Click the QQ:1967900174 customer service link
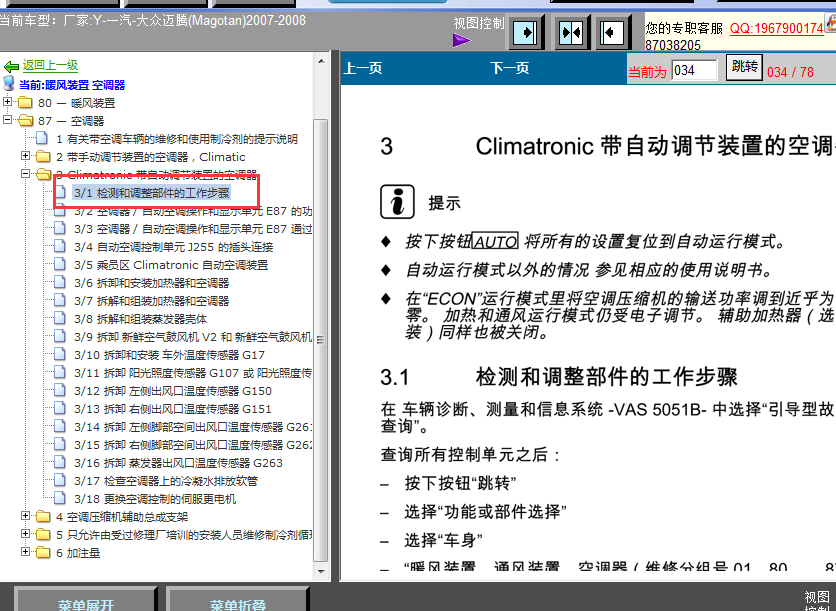Screen dimensions: 836x611 click(x=776, y=28)
